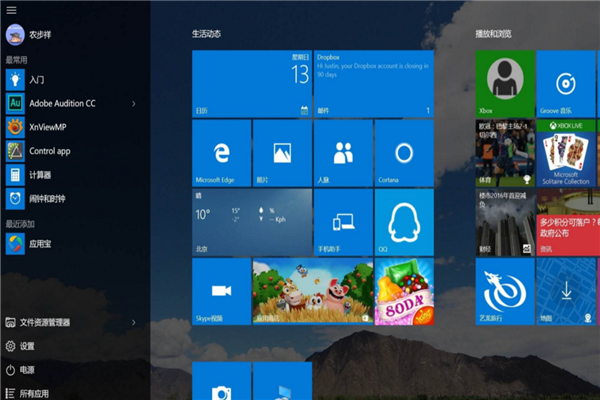Open the Photos 照片 tile
Image resolution: width=600 pixels, height=400 pixels.
coord(282,153)
